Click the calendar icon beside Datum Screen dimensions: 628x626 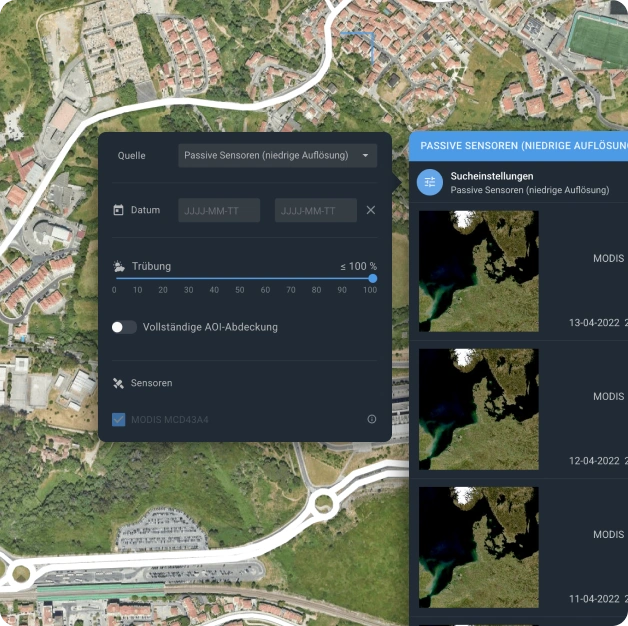118,210
